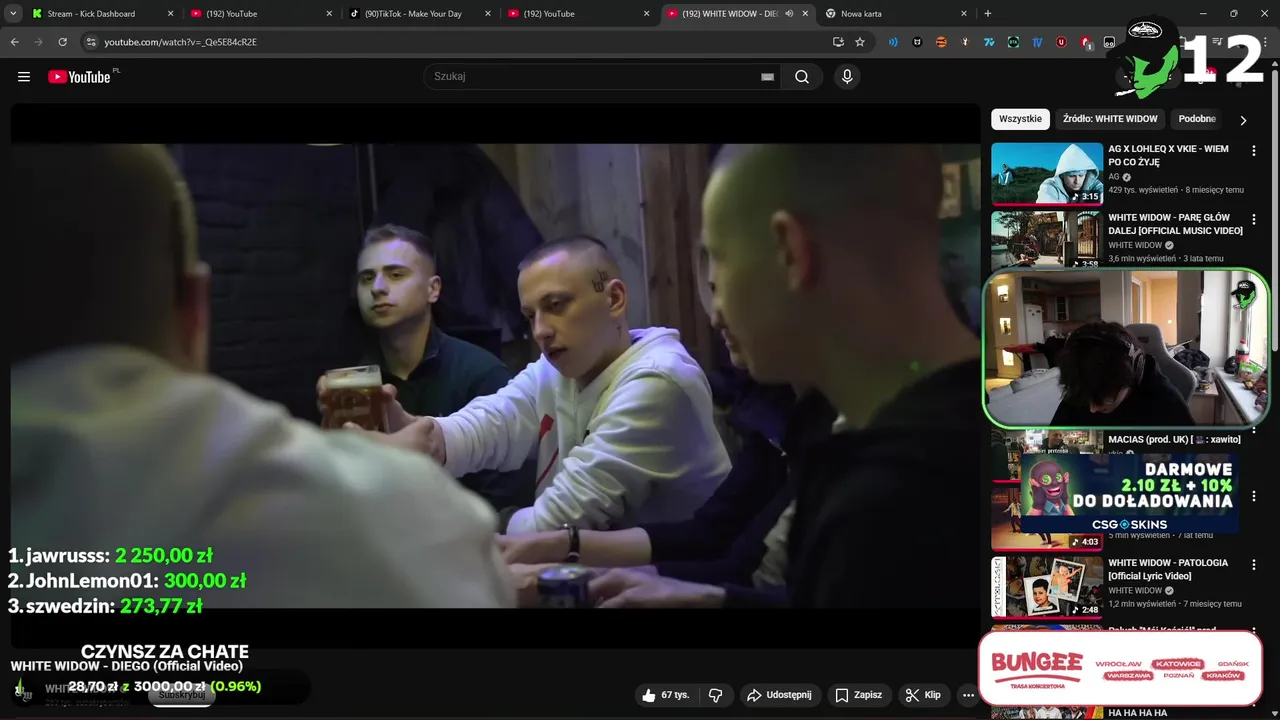Open Chrome three-dot menu

point(1263,42)
